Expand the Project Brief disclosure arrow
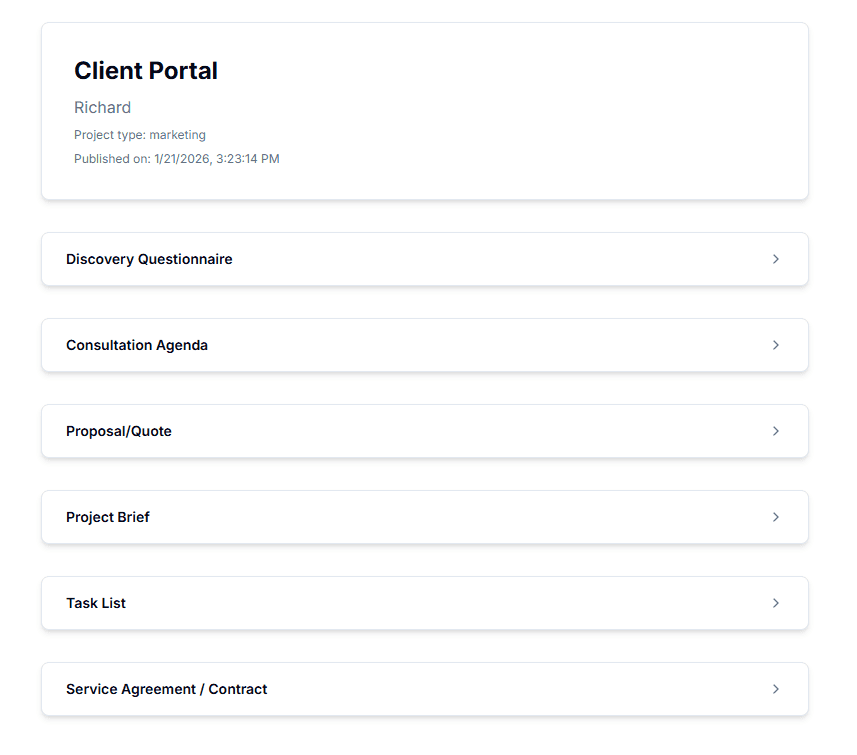Image resolution: width=857 pixels, height=755 pixels. click(x=776, y=517)
